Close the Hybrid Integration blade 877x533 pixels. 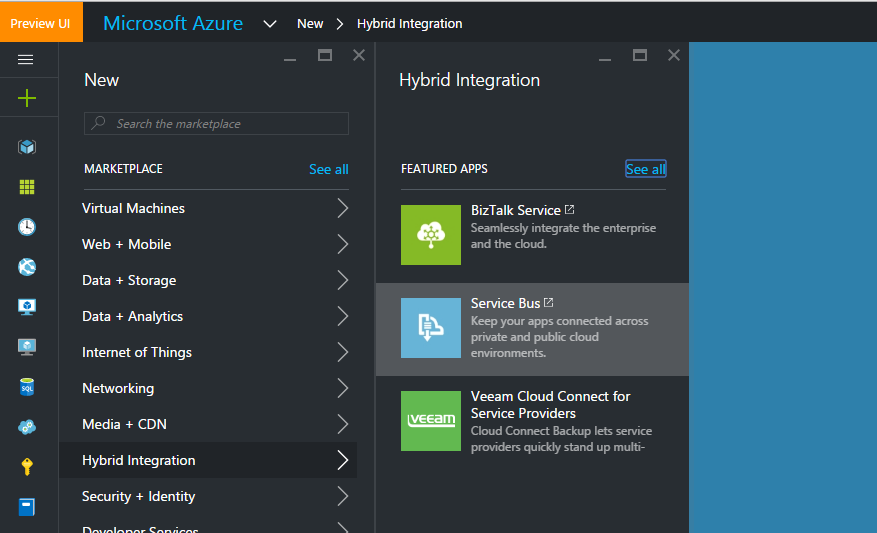673,55
